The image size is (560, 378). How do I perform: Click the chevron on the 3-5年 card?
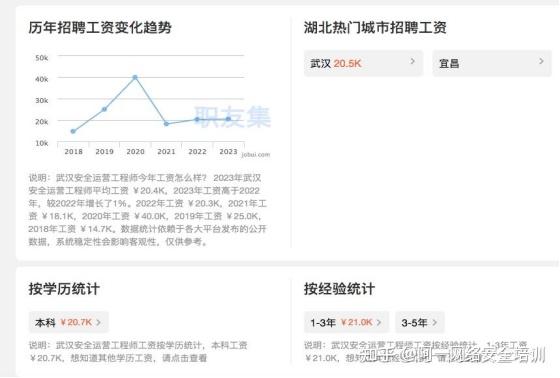(435, 322)
